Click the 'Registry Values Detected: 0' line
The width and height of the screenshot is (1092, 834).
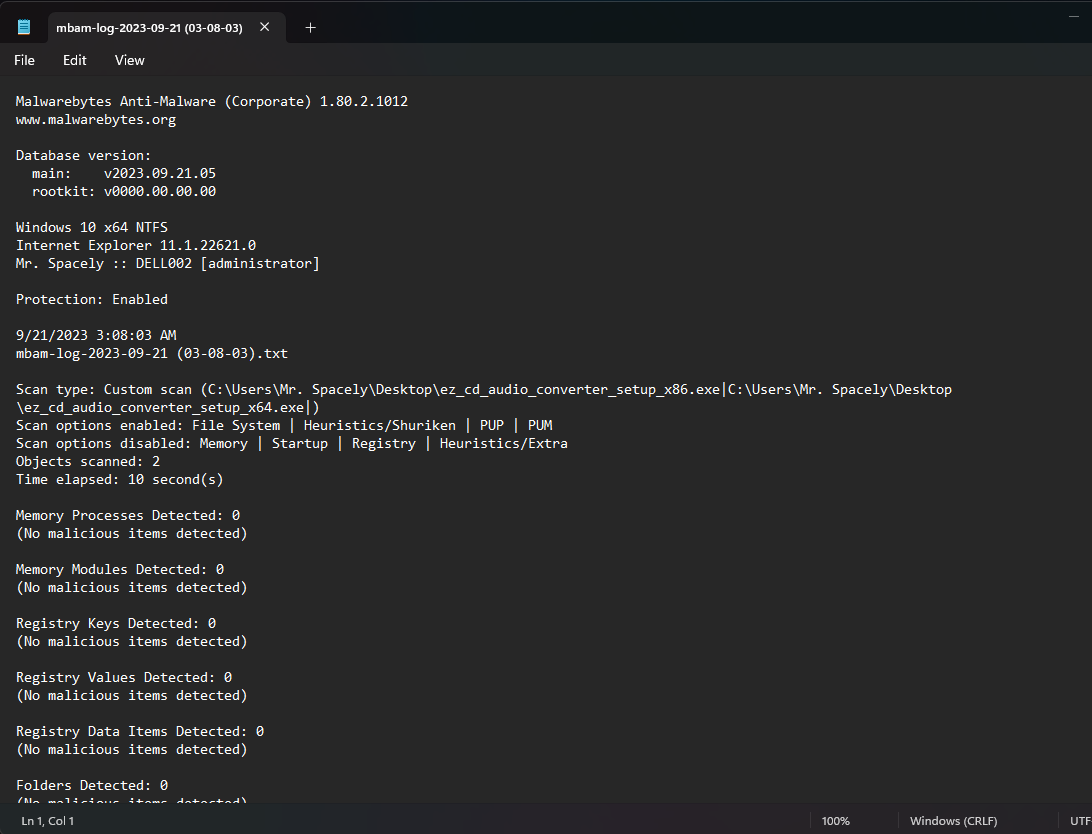[124, 678]
